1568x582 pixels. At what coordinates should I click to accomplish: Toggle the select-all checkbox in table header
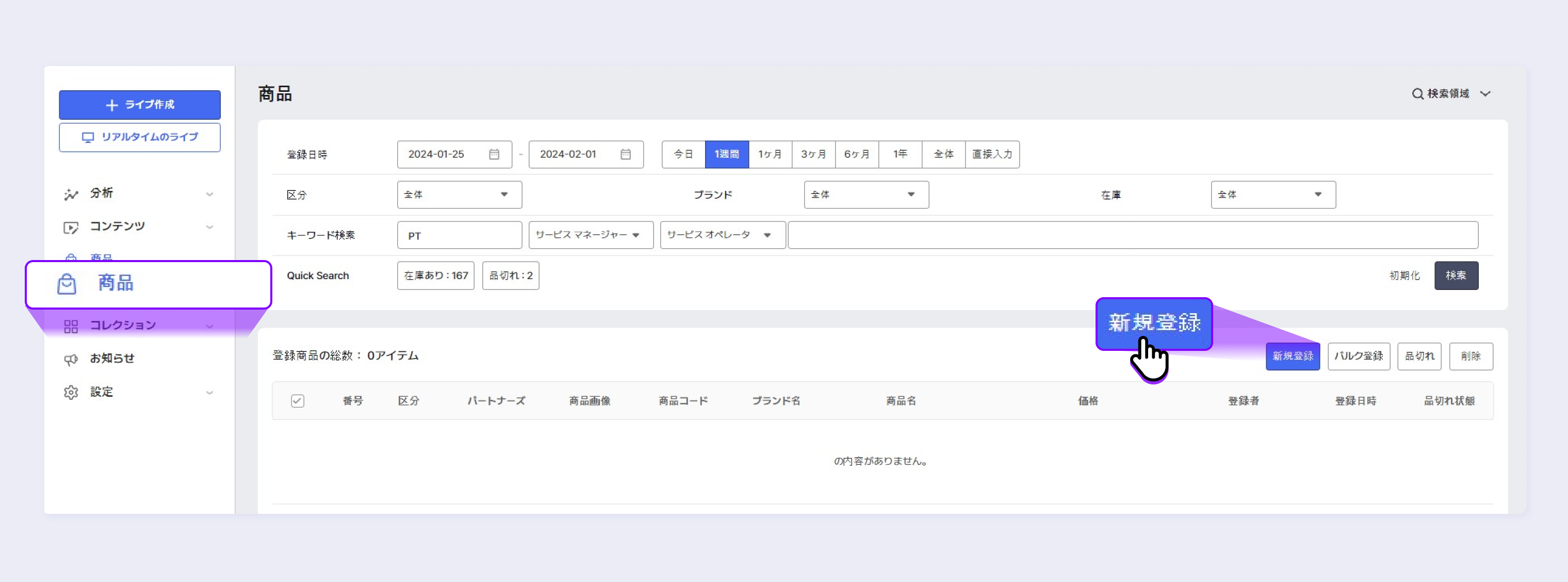pos(297,400)
